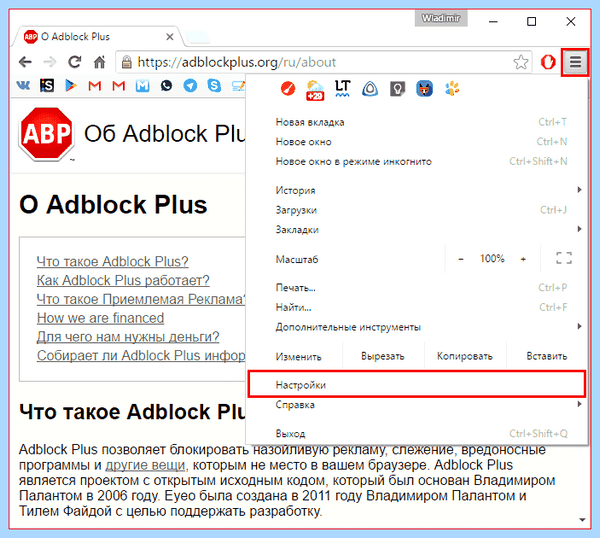Click the '100%' zoom value
Viewport: 600px width, 538px height.
[492, 259]
